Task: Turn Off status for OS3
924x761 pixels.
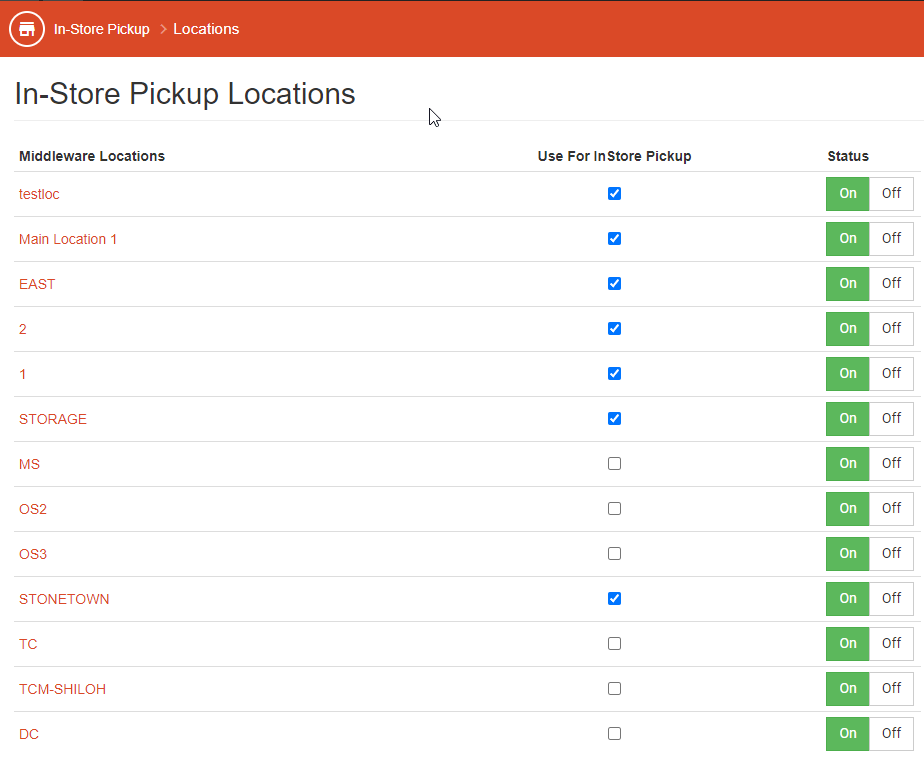Action: pyautogui.click(x=891, y=553)
